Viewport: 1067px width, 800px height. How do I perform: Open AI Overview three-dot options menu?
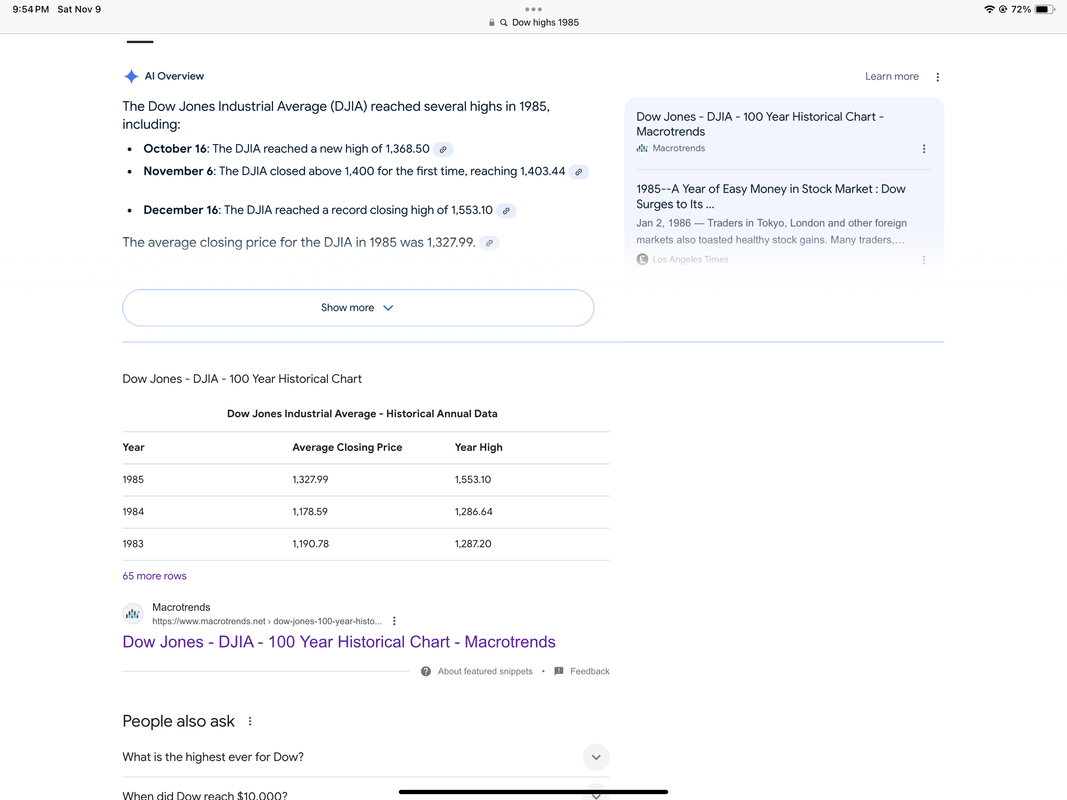pyautogui.click(x=938, y=77)
